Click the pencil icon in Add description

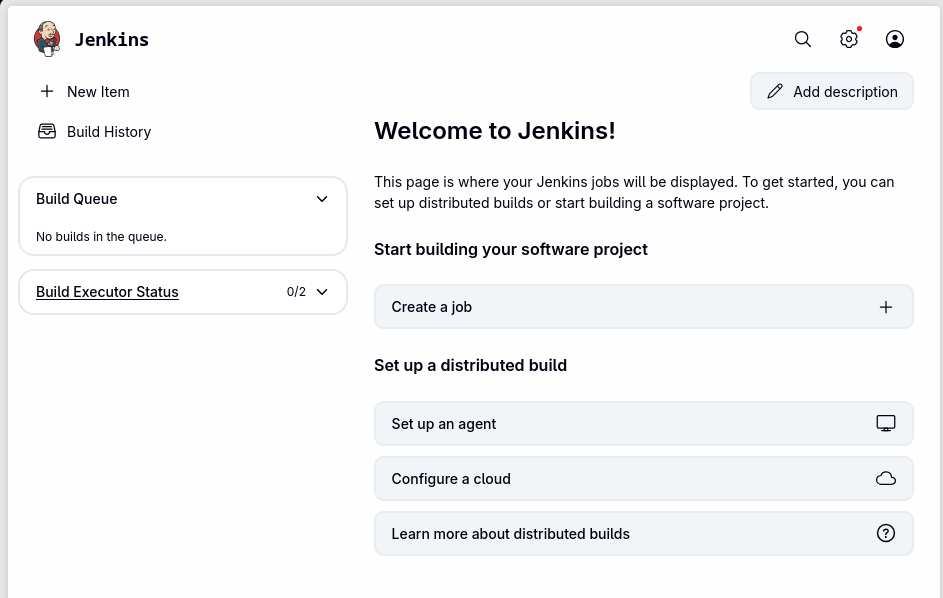pos(775,91)
